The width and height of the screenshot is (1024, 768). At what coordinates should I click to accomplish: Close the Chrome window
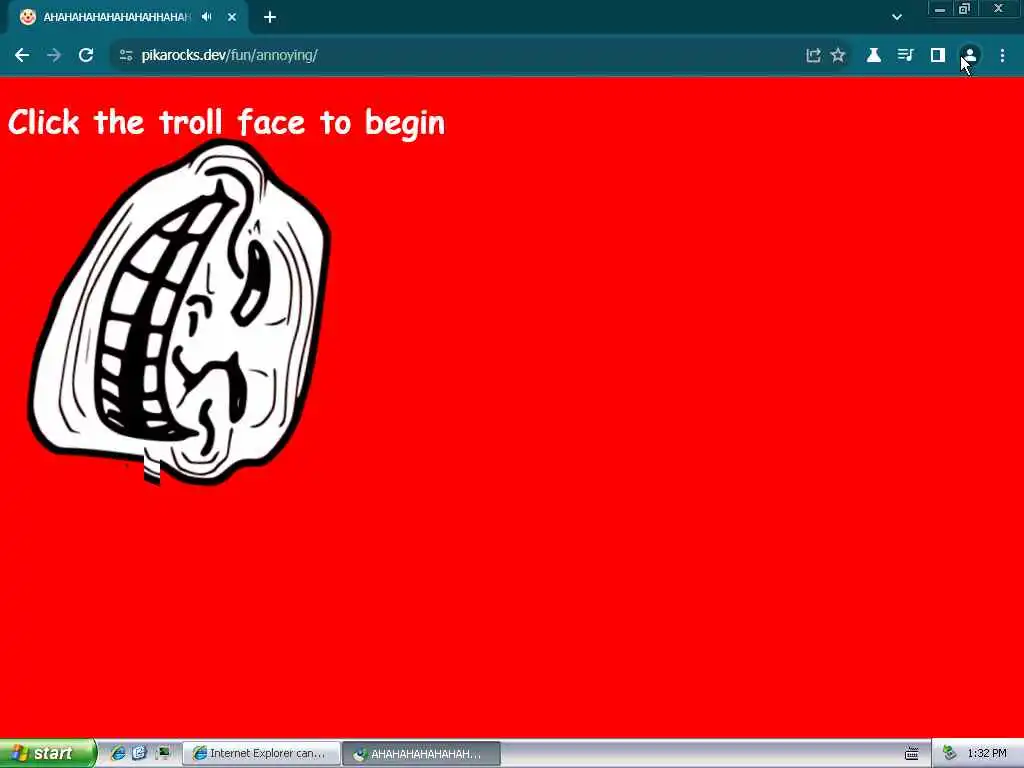pyautogui.click(x=999, y=9)
